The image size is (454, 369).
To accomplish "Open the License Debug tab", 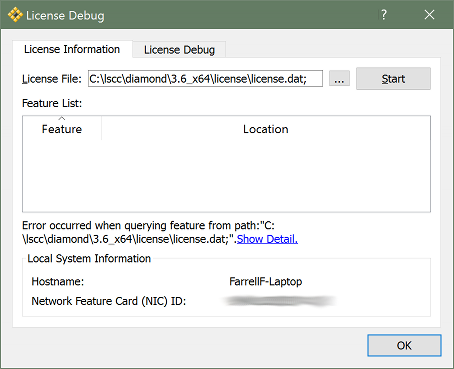I will 179,50.
